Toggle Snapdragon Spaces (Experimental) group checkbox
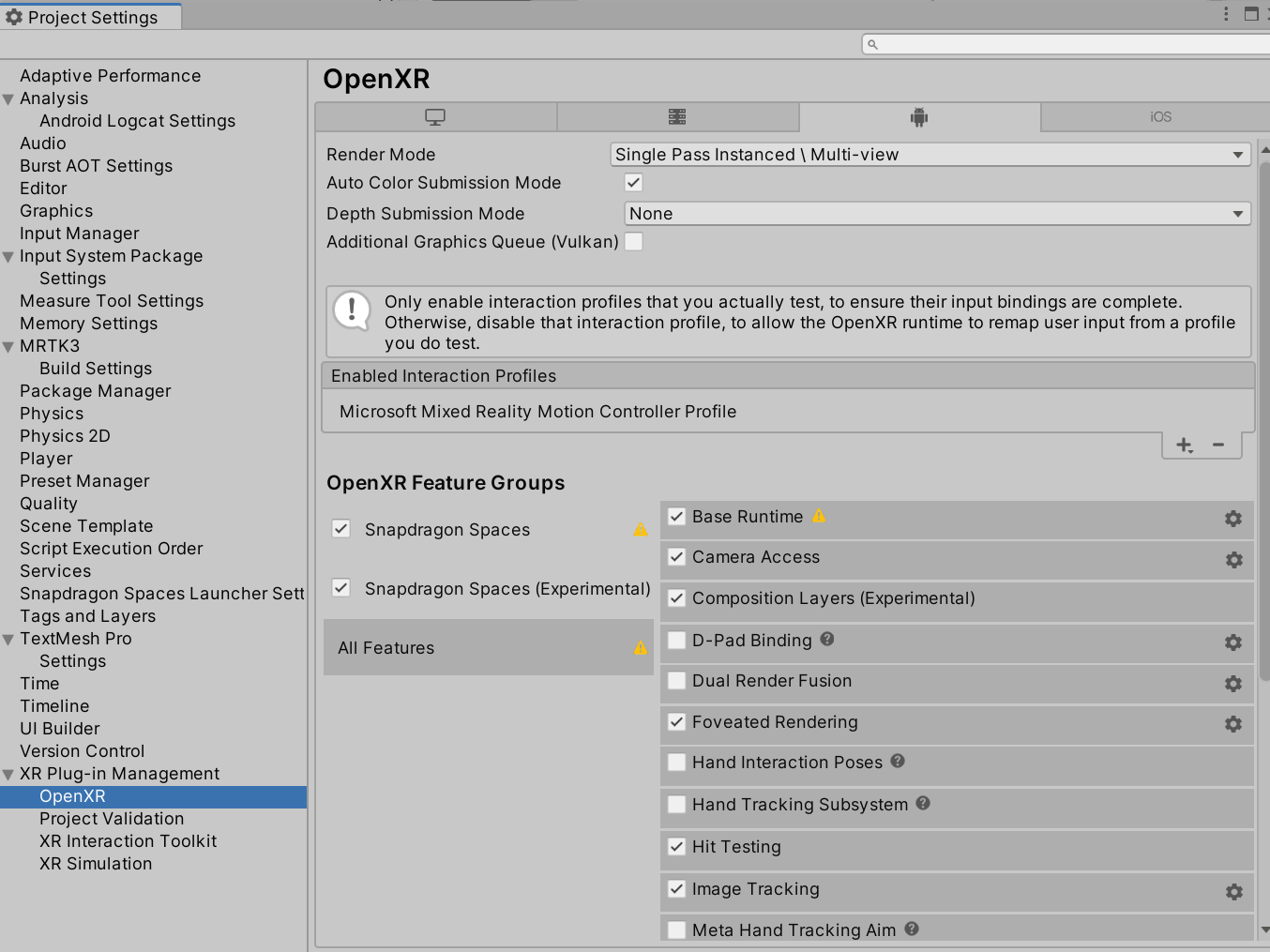 point(341,588)
